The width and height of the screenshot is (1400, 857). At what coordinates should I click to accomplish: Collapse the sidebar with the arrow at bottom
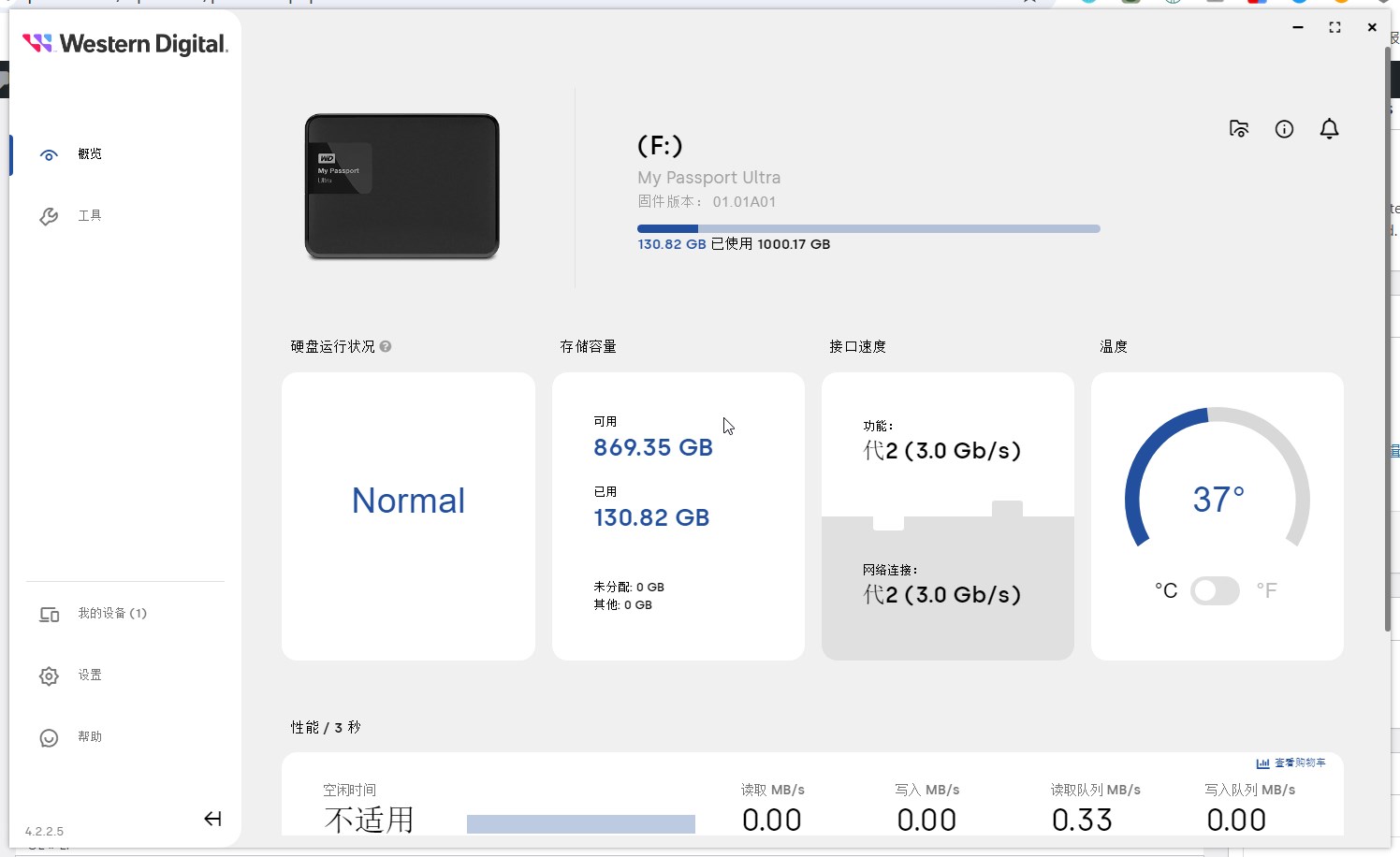point(213,819)
